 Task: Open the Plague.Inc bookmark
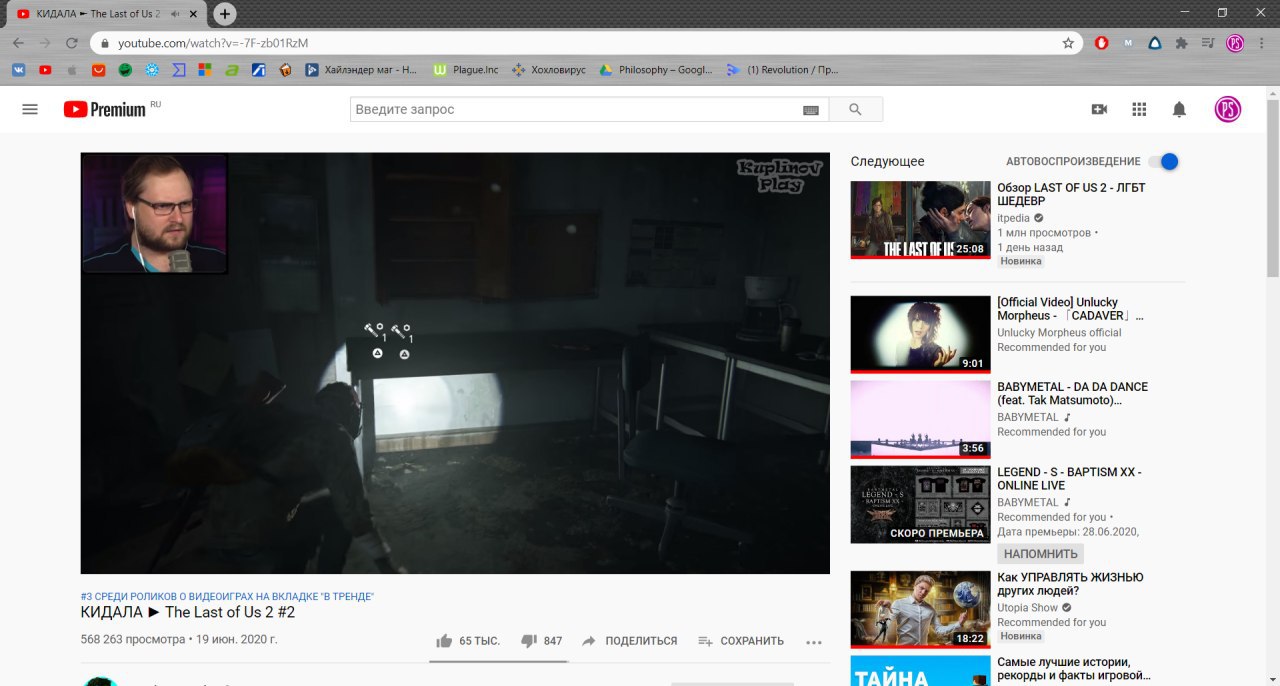pos(465,70)
